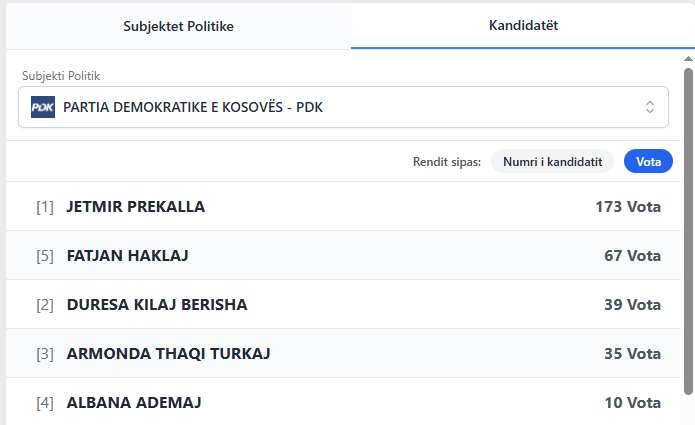695x425 pixels.
Task: Sort by Numri i kandidatit
Action: click(552, 161)
